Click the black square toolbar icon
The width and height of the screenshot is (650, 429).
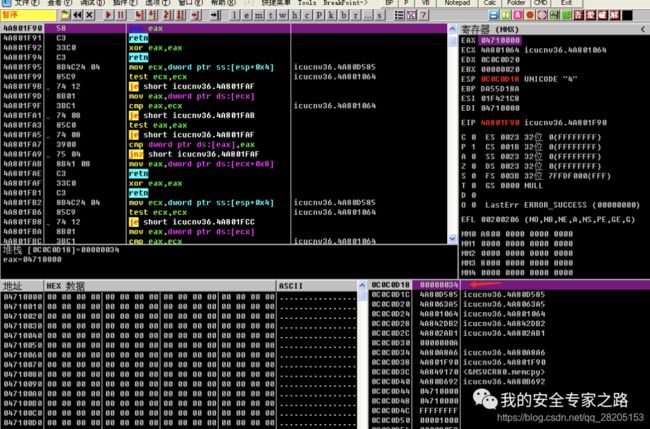tap(627, 15)
